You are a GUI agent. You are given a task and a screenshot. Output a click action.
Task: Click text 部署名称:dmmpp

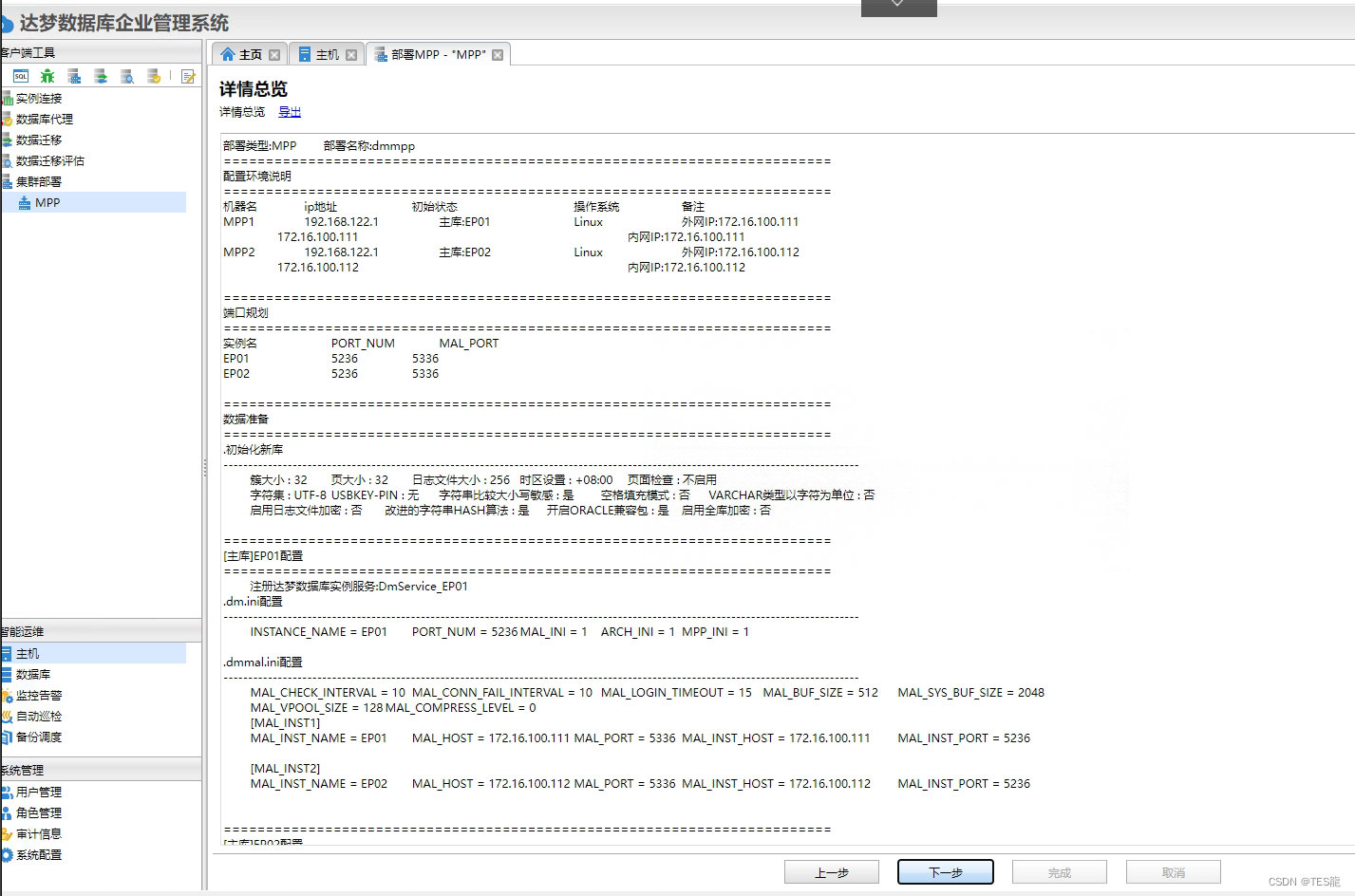pos(369,146)
